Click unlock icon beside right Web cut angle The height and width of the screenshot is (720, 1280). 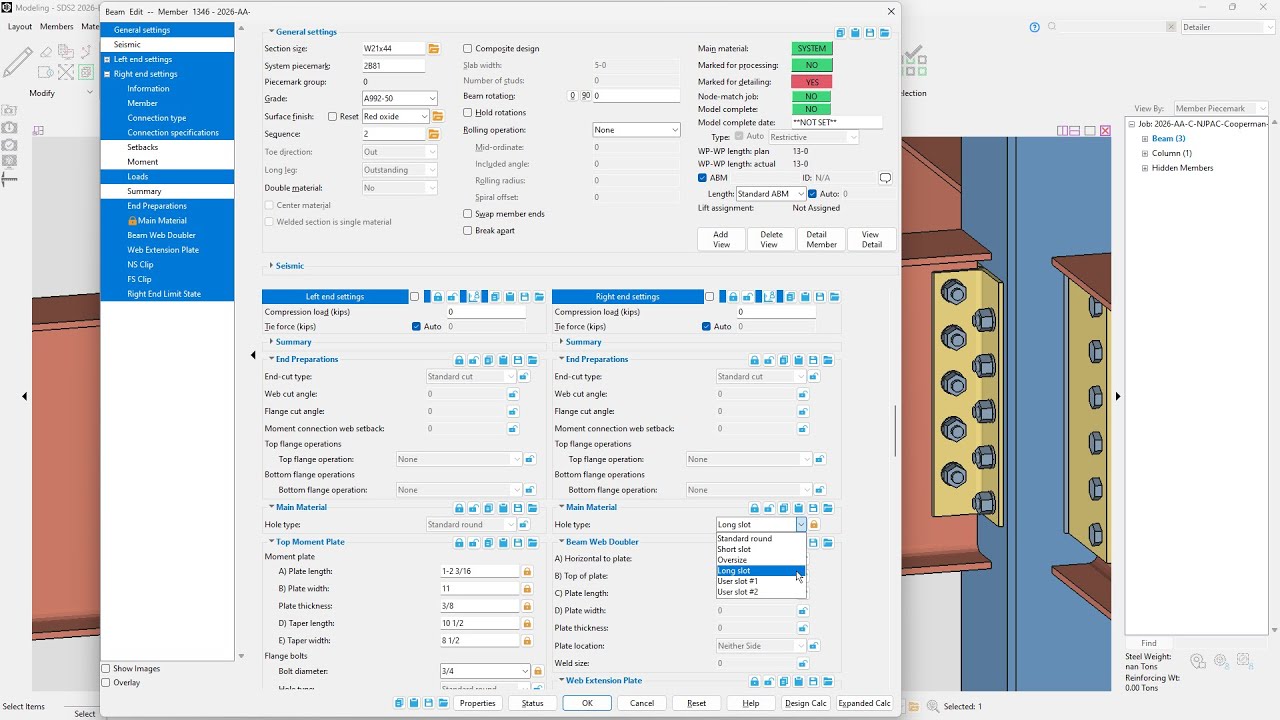click(x=802, y=394)
